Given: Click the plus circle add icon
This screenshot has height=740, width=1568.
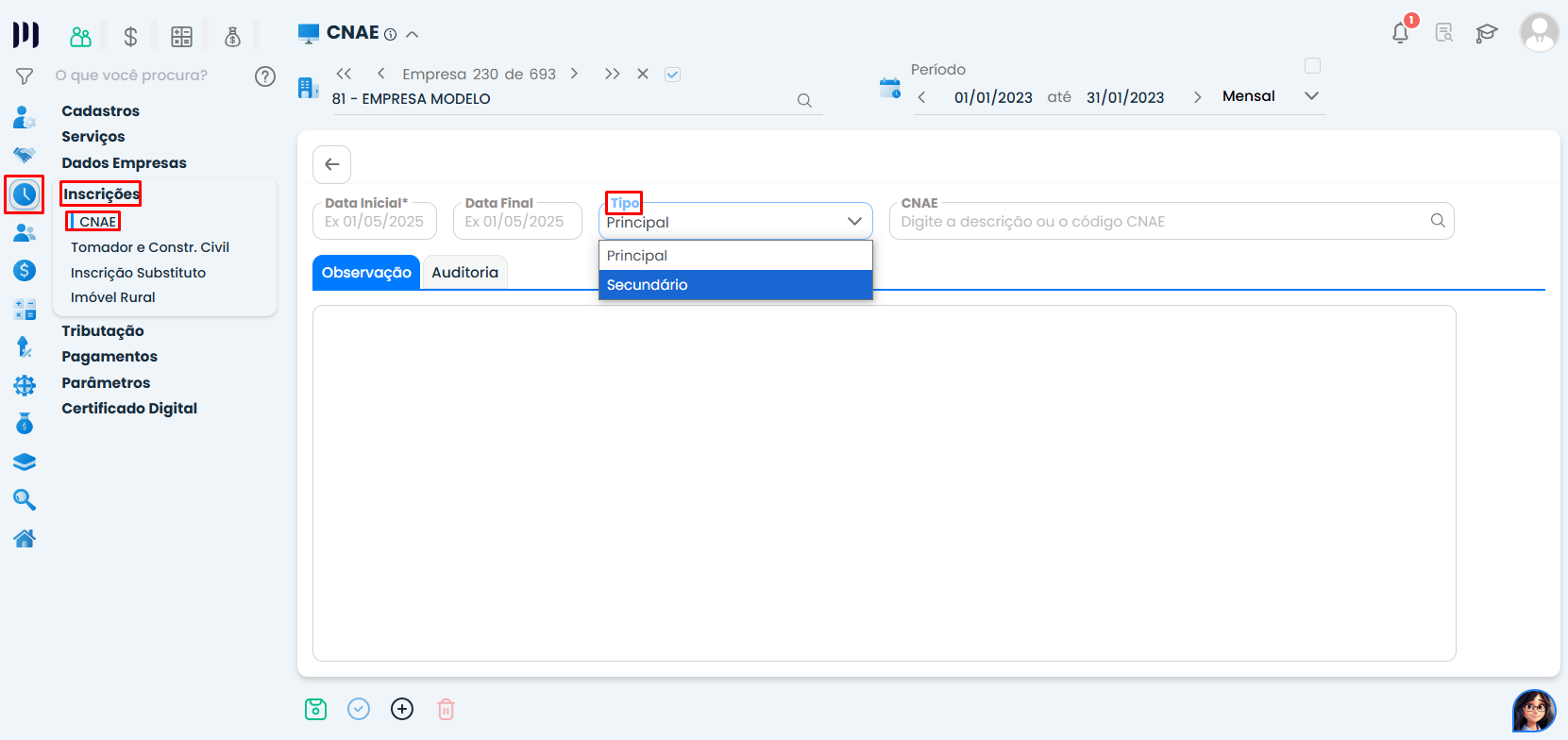Looking at the screenshot, I should point(402,709).
